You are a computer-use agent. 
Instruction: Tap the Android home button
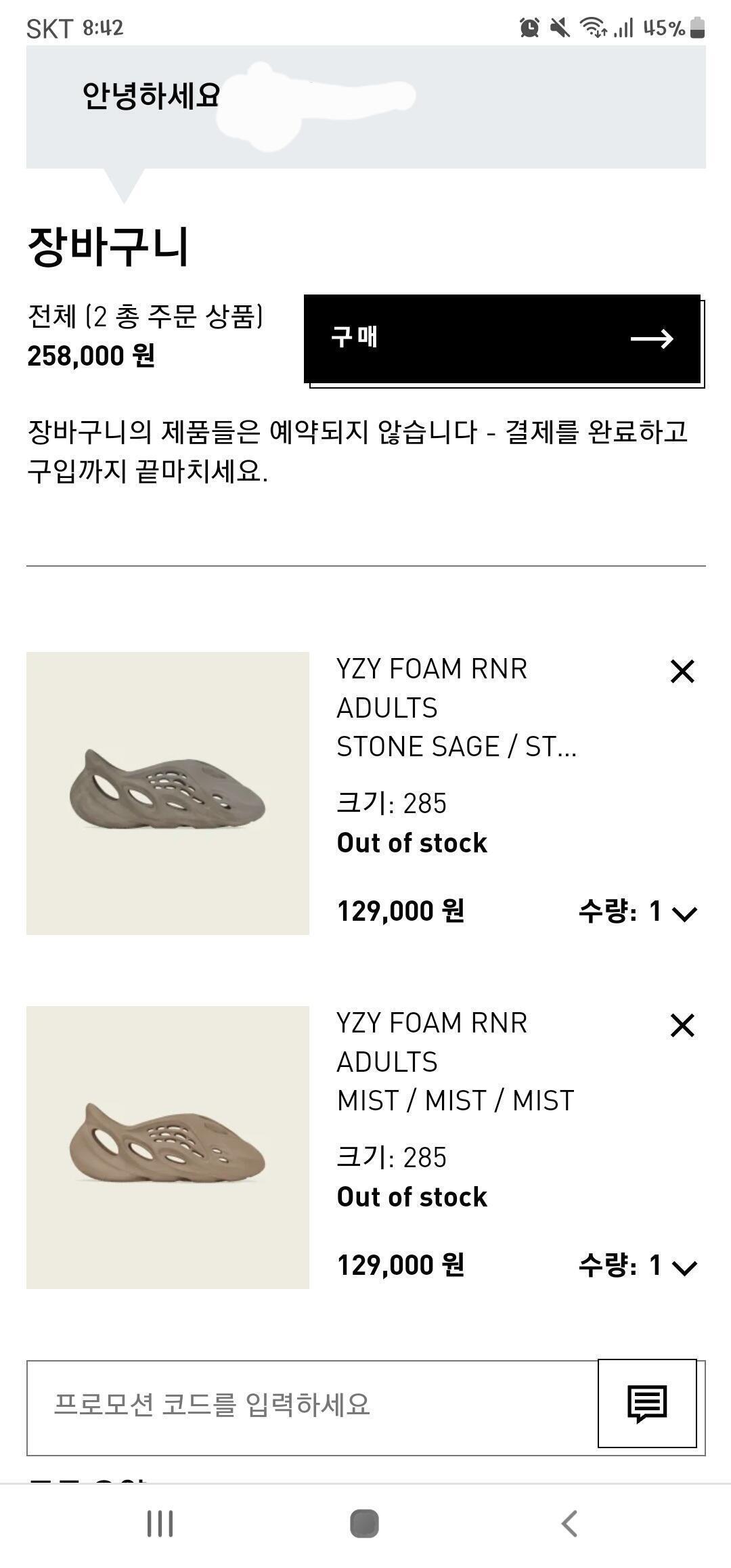364,1524
